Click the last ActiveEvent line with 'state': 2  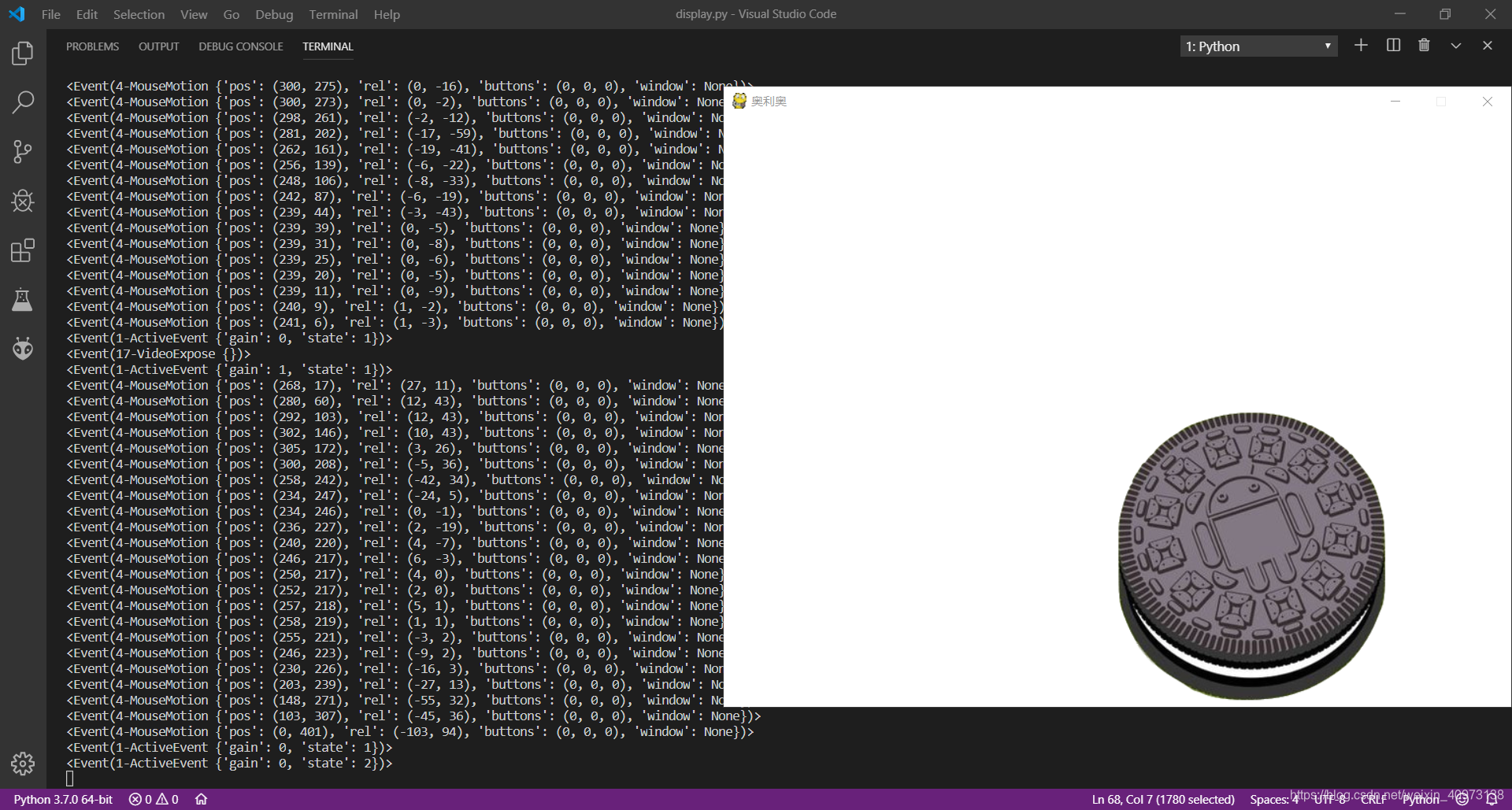pyautogui.click(x=229, y=763)
